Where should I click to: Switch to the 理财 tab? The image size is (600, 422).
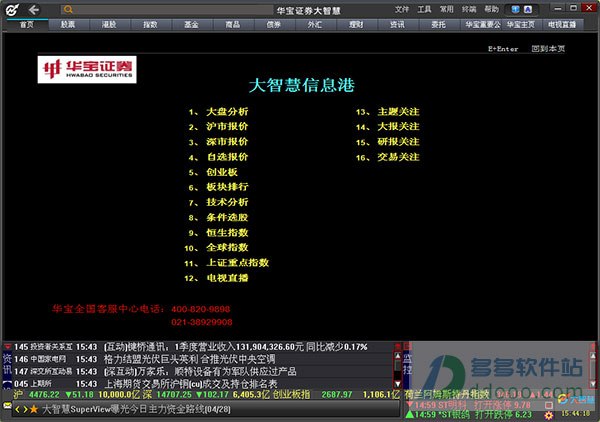tap(356, 25)
